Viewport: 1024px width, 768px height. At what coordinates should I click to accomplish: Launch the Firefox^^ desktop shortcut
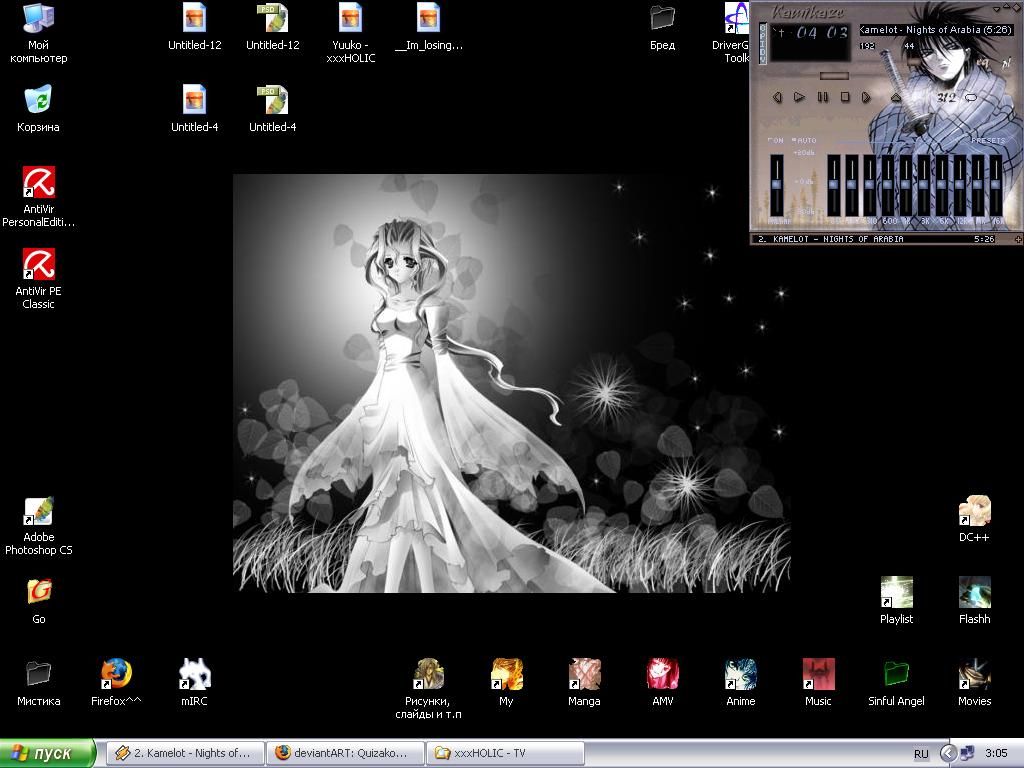click(116, 683)
